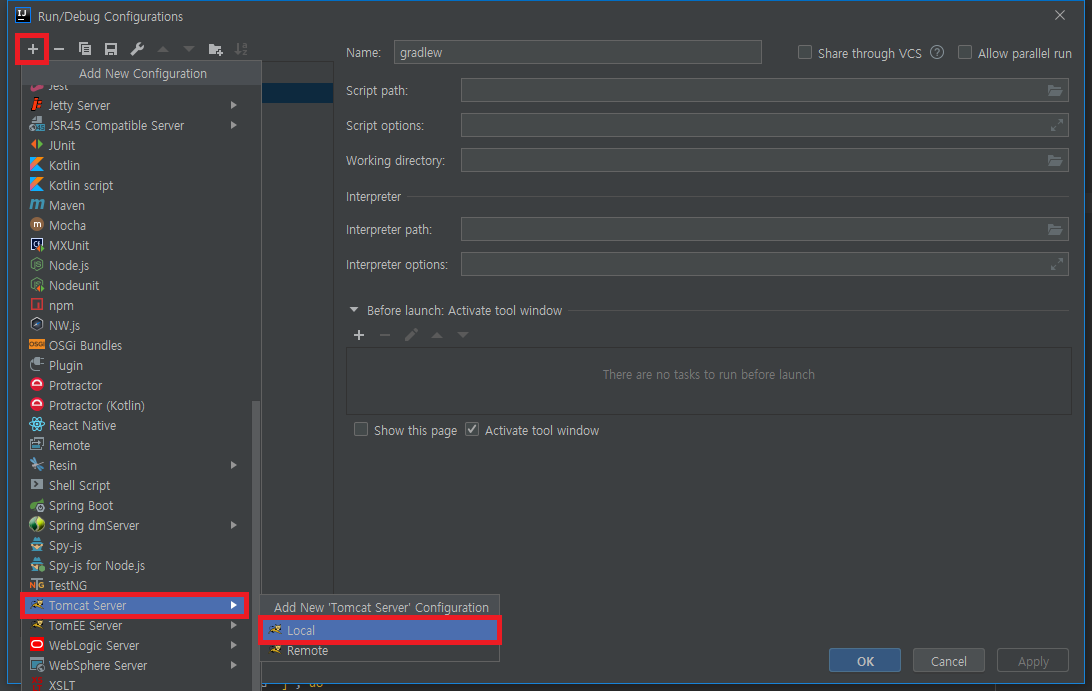The height and width of the screenshot is (691, 1092).
Task: Choose Remote Tomcat Server configuration
Action: (380, 651)
